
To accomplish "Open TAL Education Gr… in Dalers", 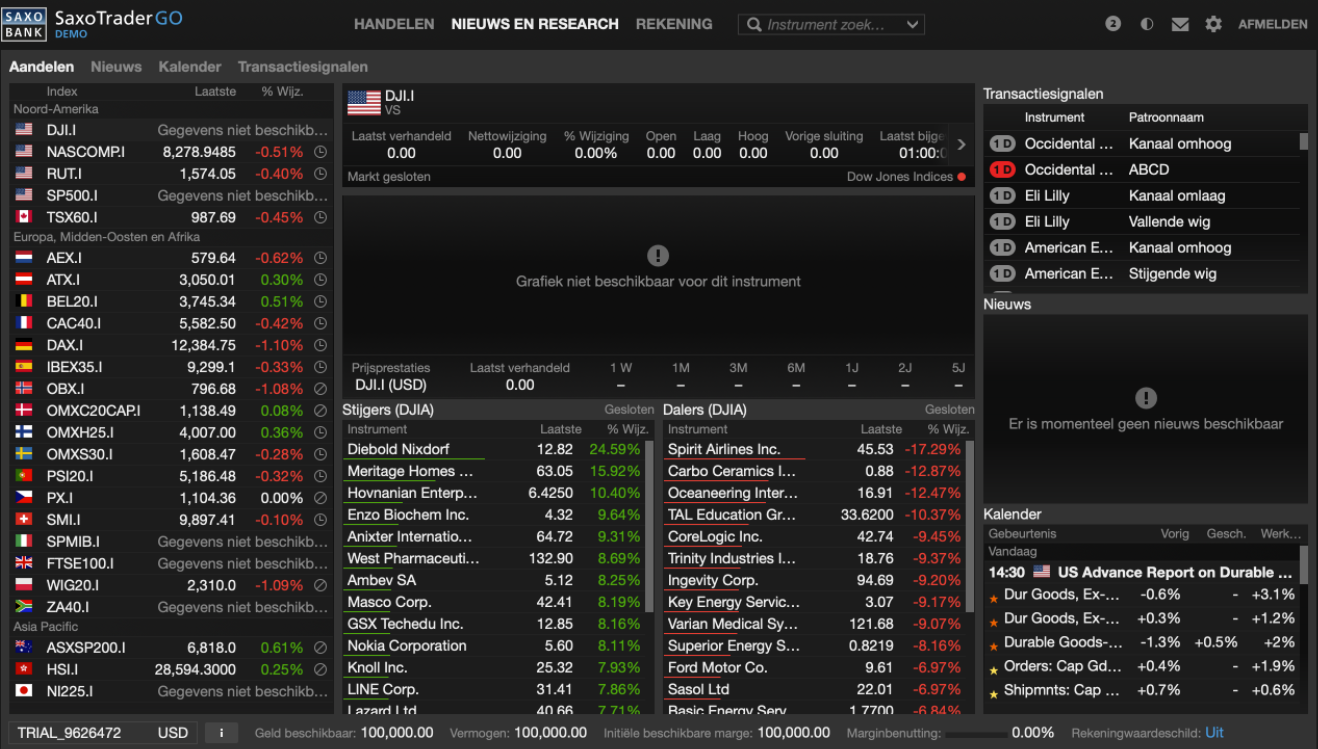I will [x=814, y=515].
